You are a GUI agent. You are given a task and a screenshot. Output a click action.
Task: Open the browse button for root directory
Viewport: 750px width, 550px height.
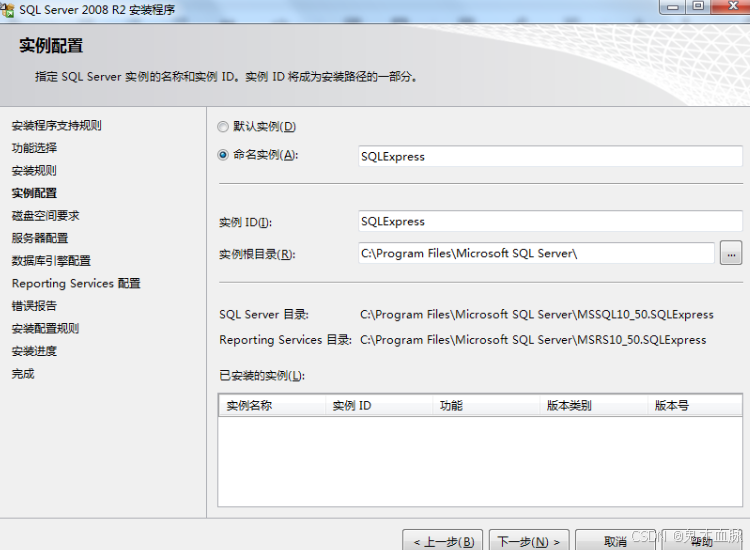(x=731, y=253)
